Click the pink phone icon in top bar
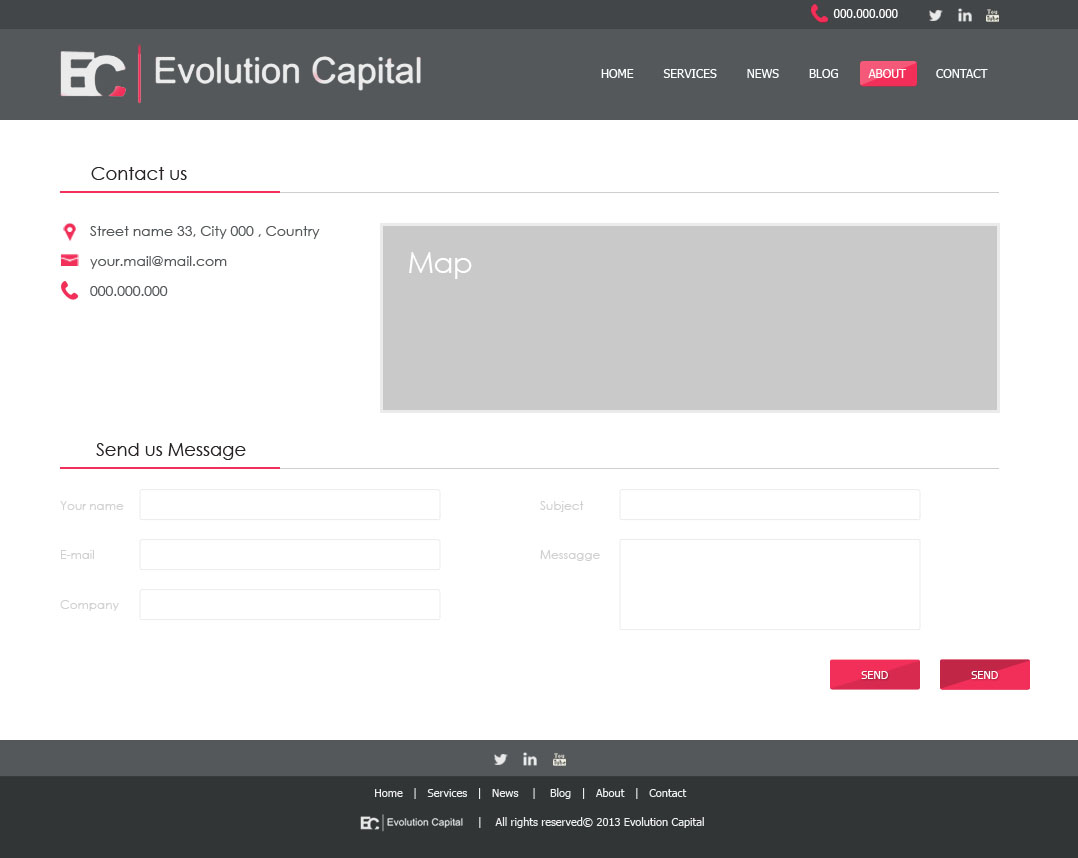The width and height of the screenshot is (1078, 858). click(x=819, y=13)
